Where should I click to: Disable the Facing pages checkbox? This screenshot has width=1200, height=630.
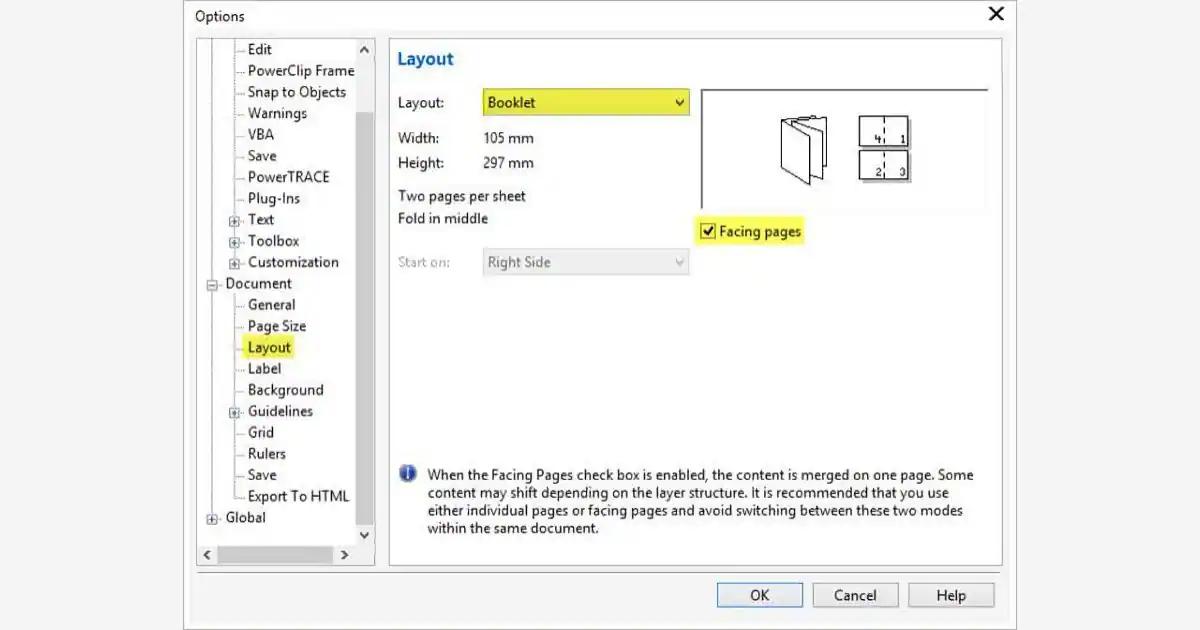pyautogui.click(x=708, y=232)
